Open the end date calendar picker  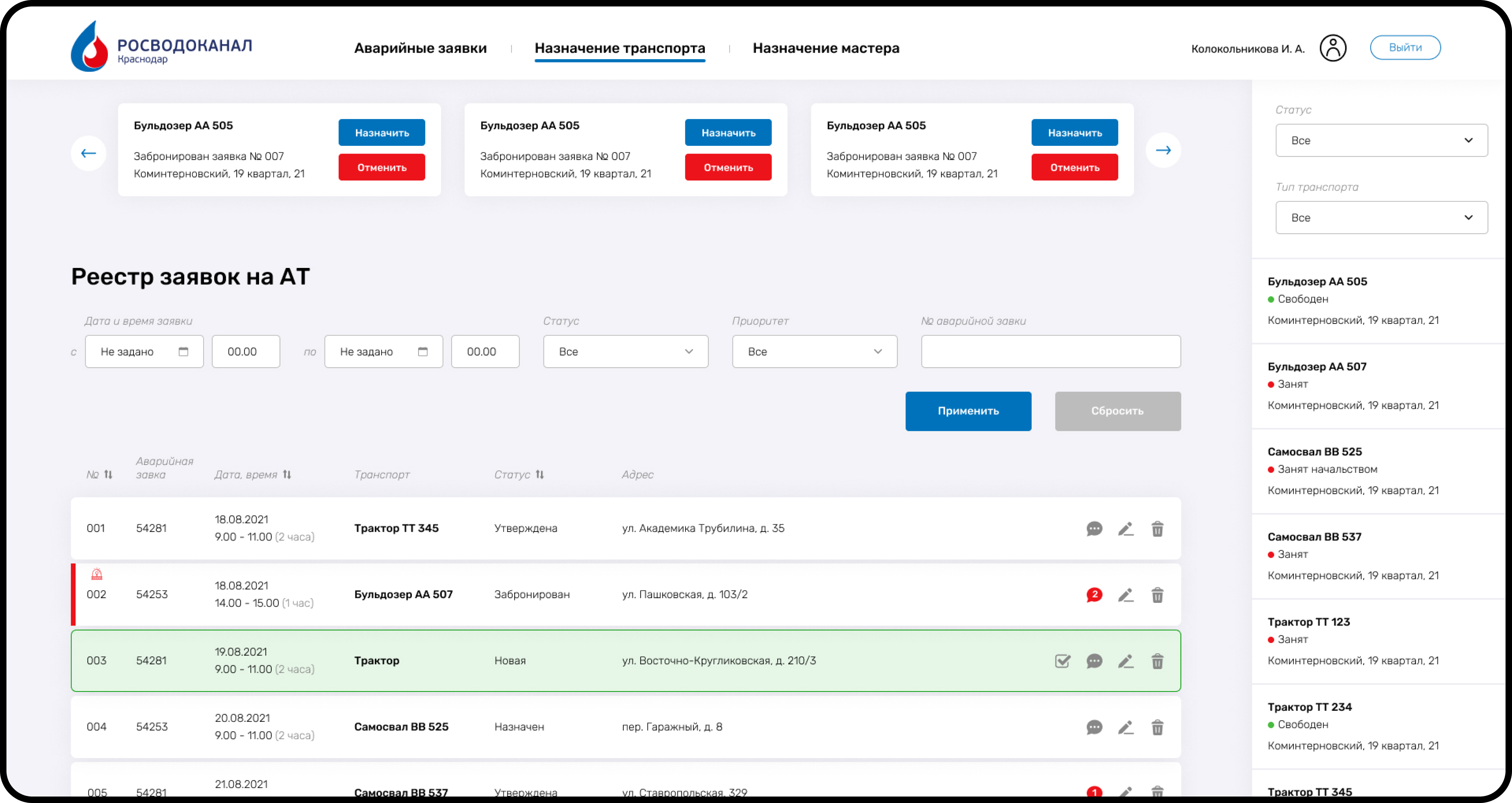point(423,351)
